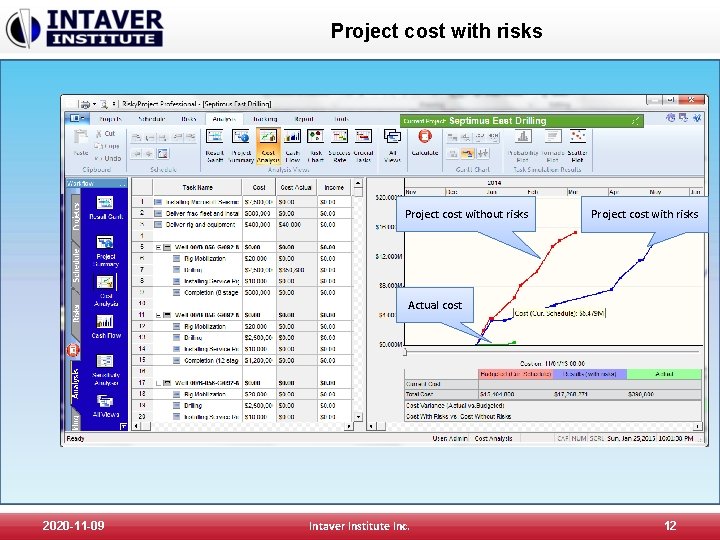
Task: Select the Schedule vertical workflow tab
Action: (75, 265)
